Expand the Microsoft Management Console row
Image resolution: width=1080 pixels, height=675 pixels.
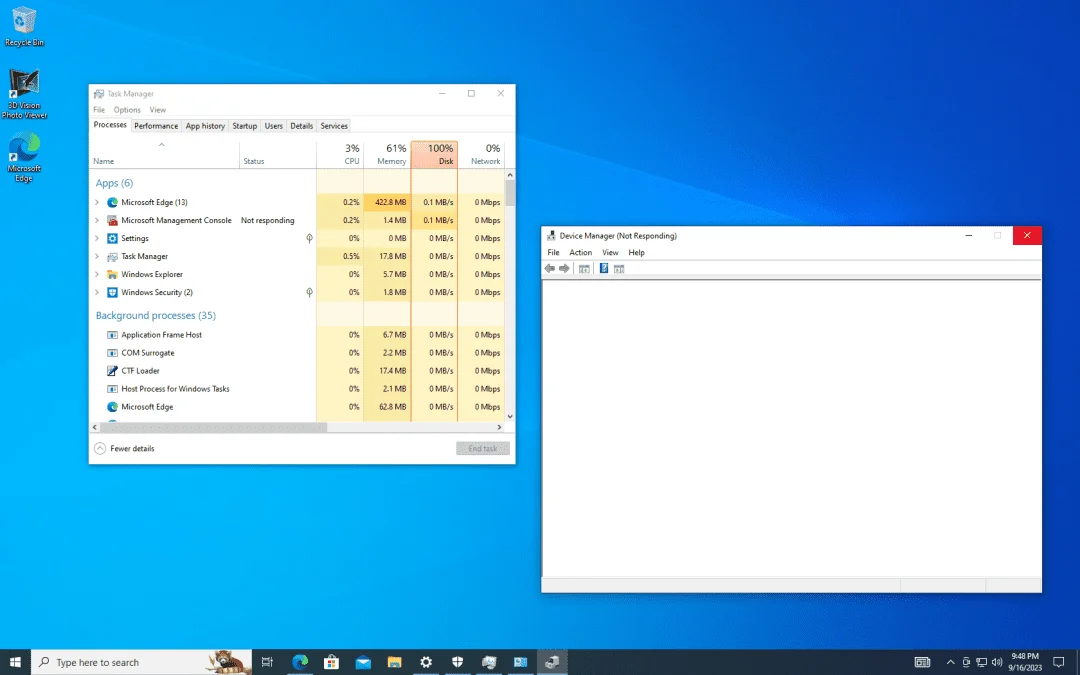tap(97, 220)
